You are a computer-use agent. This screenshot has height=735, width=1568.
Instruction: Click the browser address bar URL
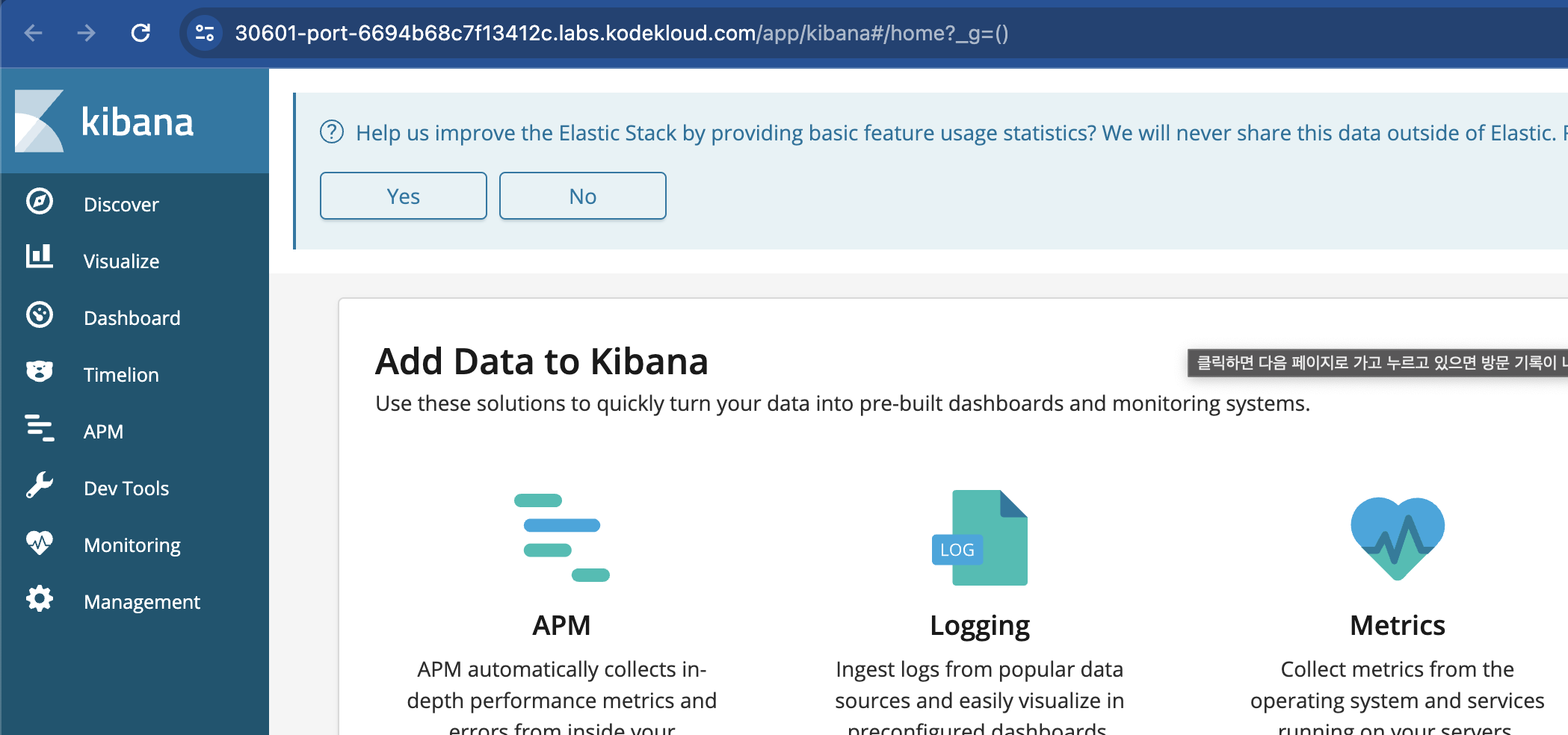coord(622,33)
